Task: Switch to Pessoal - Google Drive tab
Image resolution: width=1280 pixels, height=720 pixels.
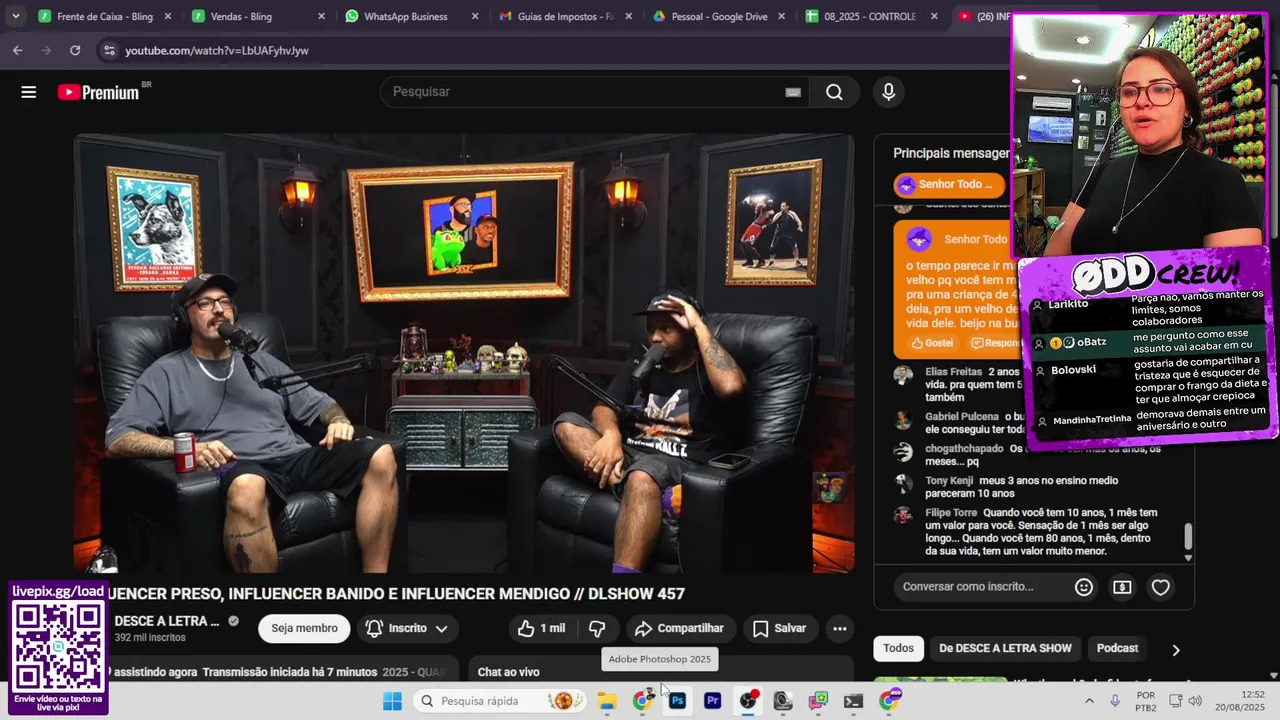Action: click(718, 16)
